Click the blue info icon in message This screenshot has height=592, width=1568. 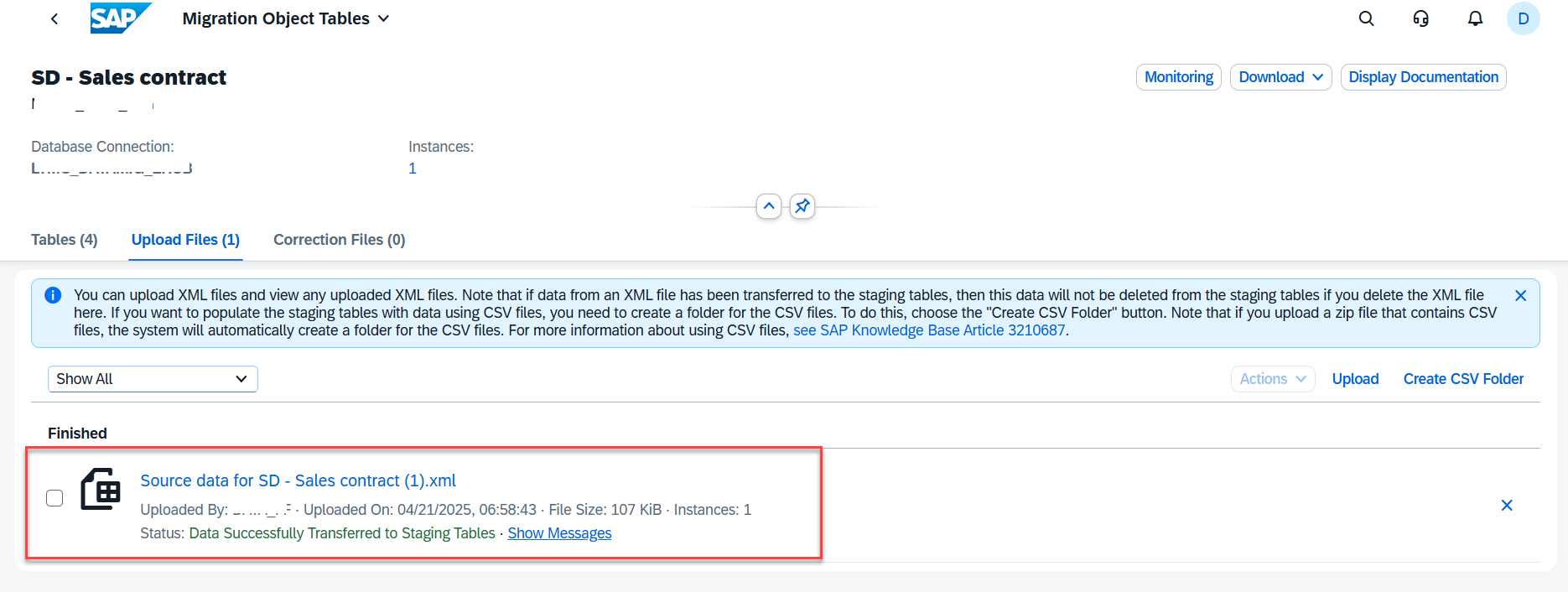click(53, 295)
